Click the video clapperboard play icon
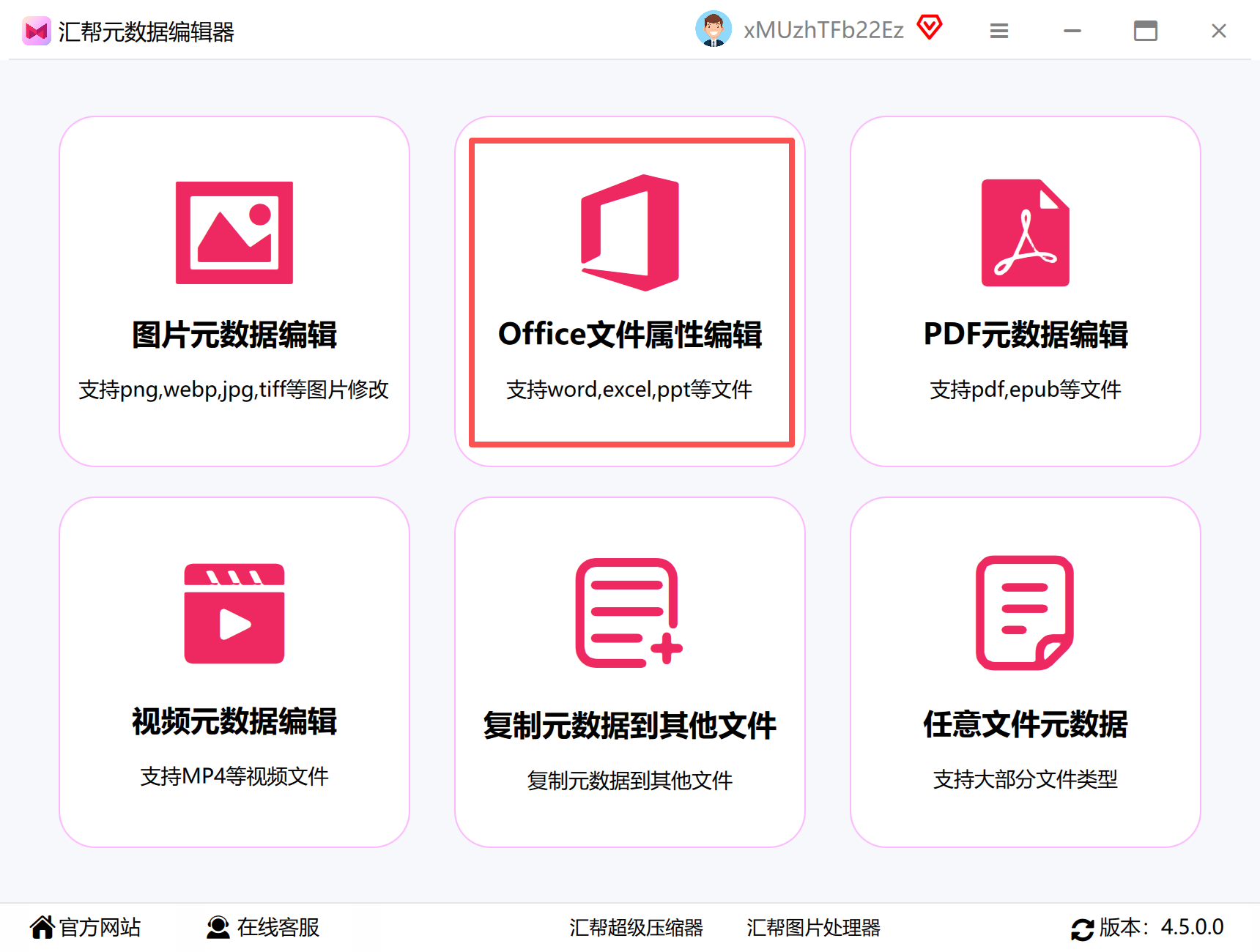Viewport: 1260px width, 952px height. click(234, 614)
